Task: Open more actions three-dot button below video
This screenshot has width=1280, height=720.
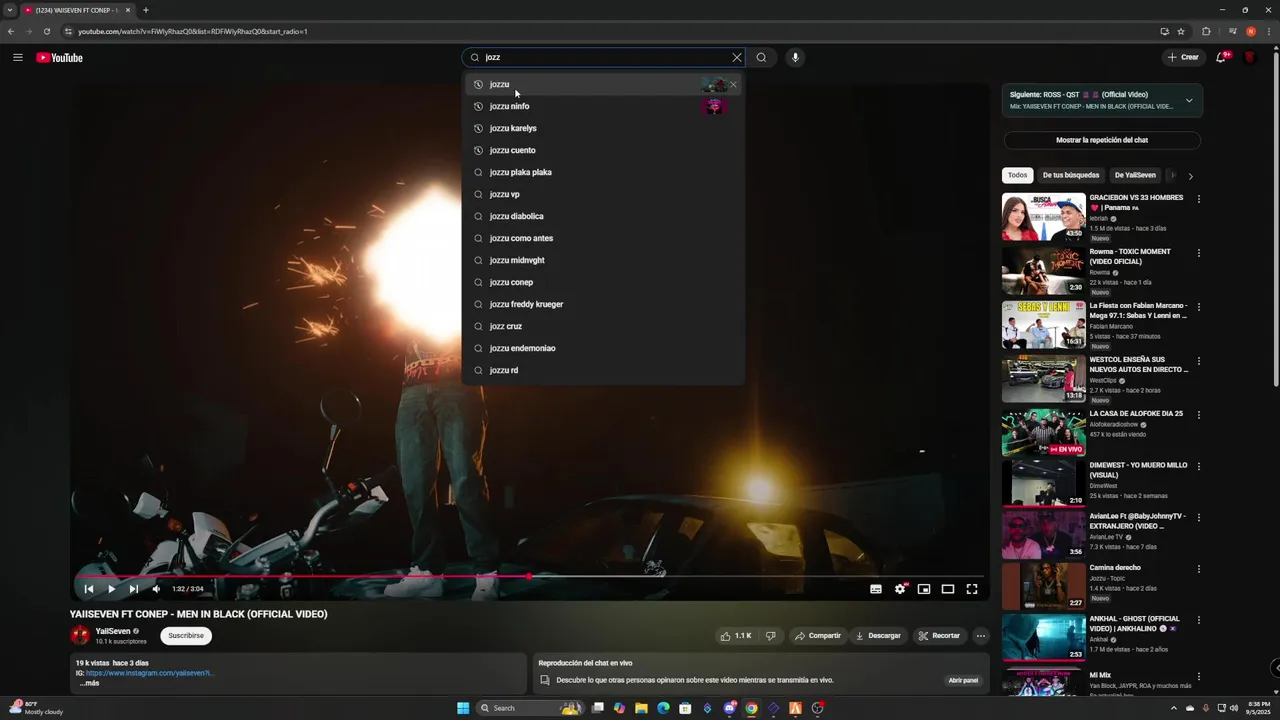Action: click(980, 635)
